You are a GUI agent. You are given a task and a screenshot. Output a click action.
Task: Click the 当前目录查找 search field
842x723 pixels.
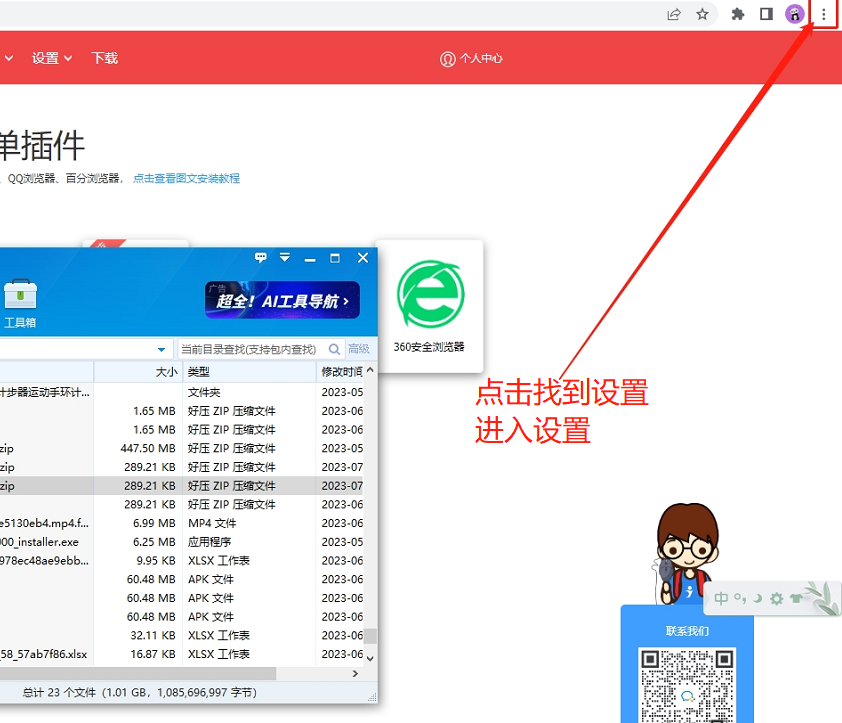coord(260,349)
